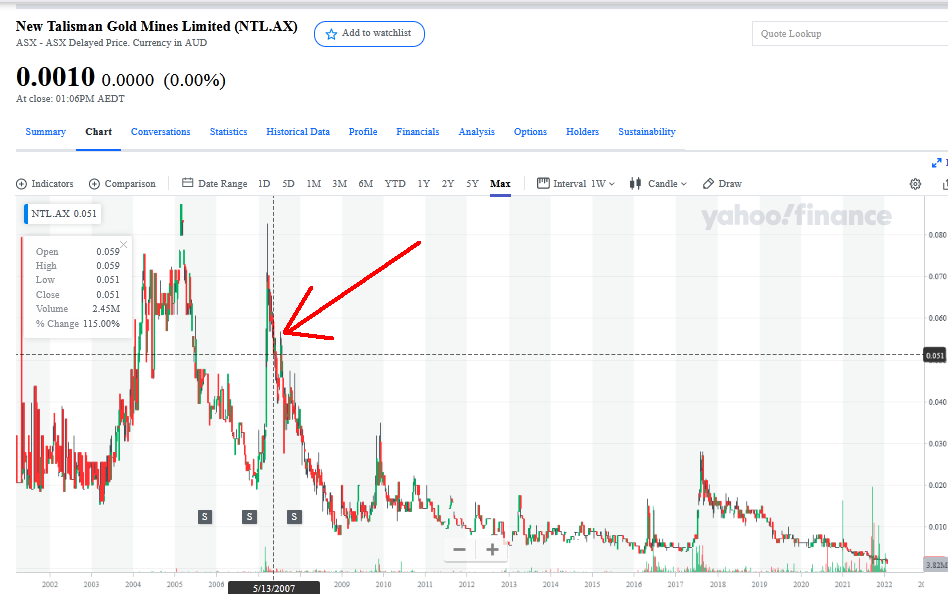This screenshot has width=948, height=594.
Task: Click the company title New Talisman Gold Mines
Action: pos(157,27)
